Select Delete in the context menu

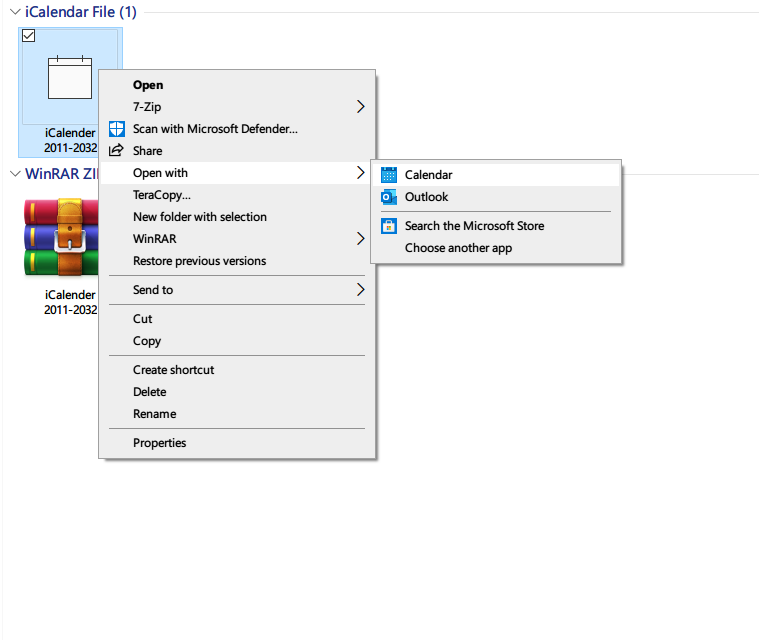coord(150,392)
